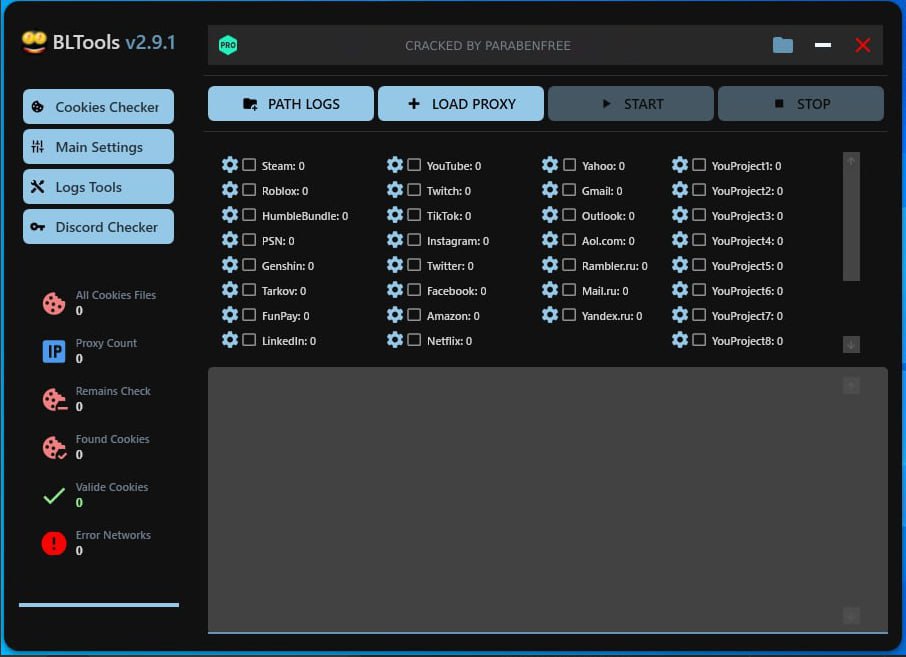Image resolution: width=906 pixels, height=657 pixels.
Task: Check the YouProject4 checkbox
Action: [699, 240]
